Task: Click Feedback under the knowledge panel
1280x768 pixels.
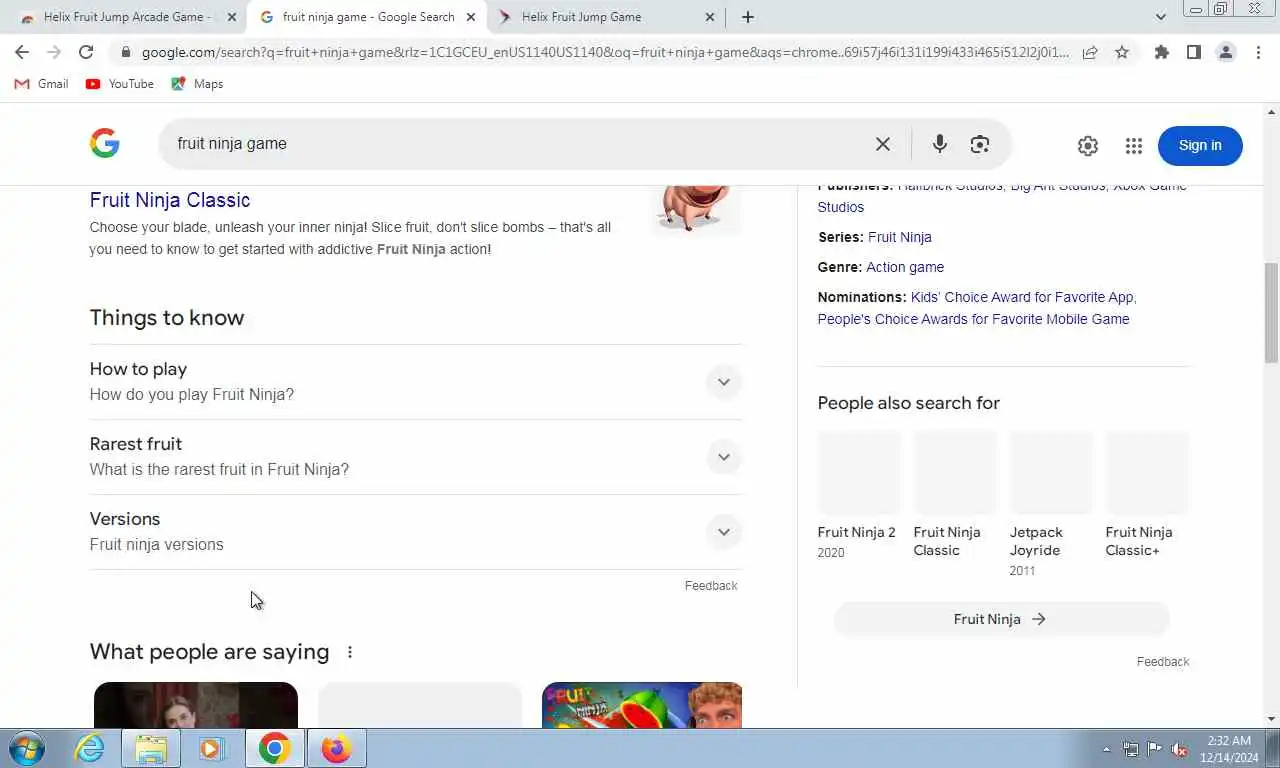Action: (x=1163, y=662)
